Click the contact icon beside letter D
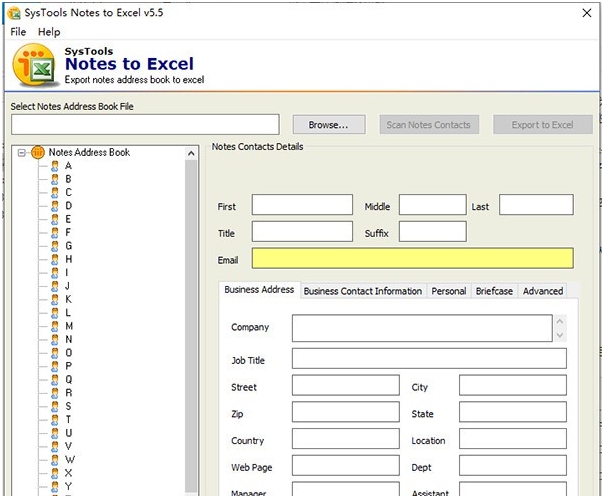Viewport: 604px width, 496px height. [55, 206]
